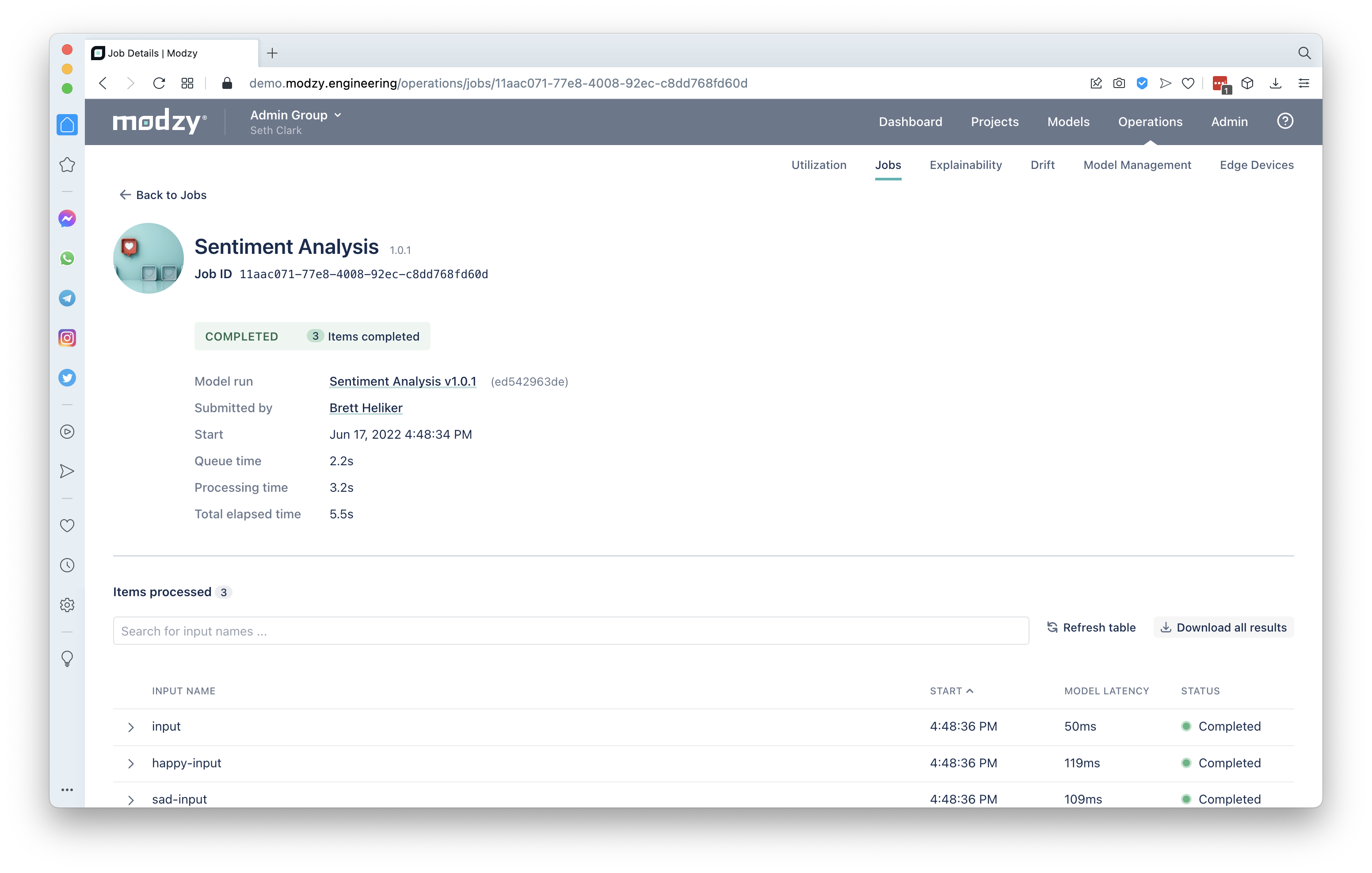Open Instagram from the sidebar
This screenshot has height=873, width=1372.
[x=67, y=337]
